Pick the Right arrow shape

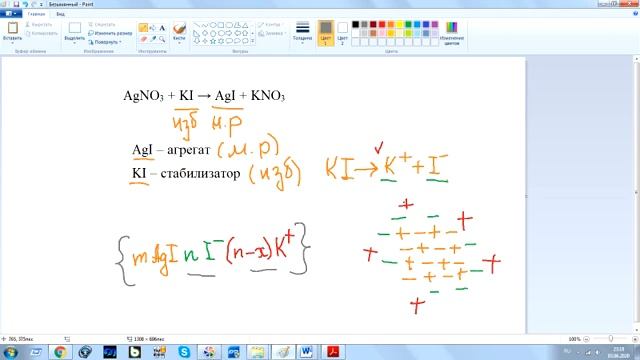[x=229, y=33]
